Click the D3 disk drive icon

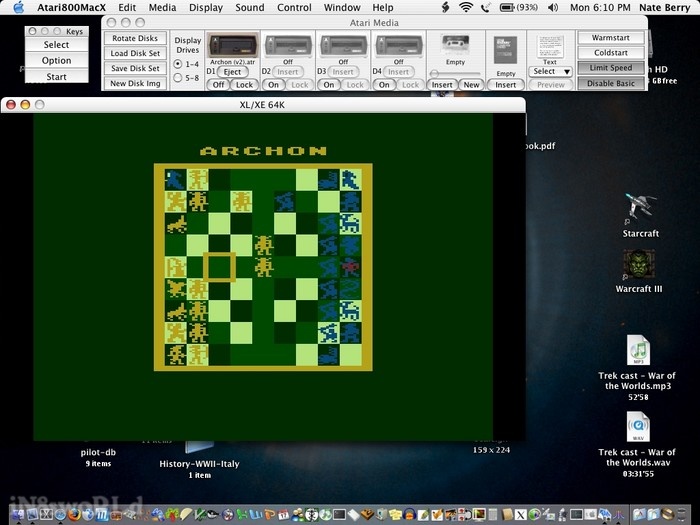coord(343,45)
